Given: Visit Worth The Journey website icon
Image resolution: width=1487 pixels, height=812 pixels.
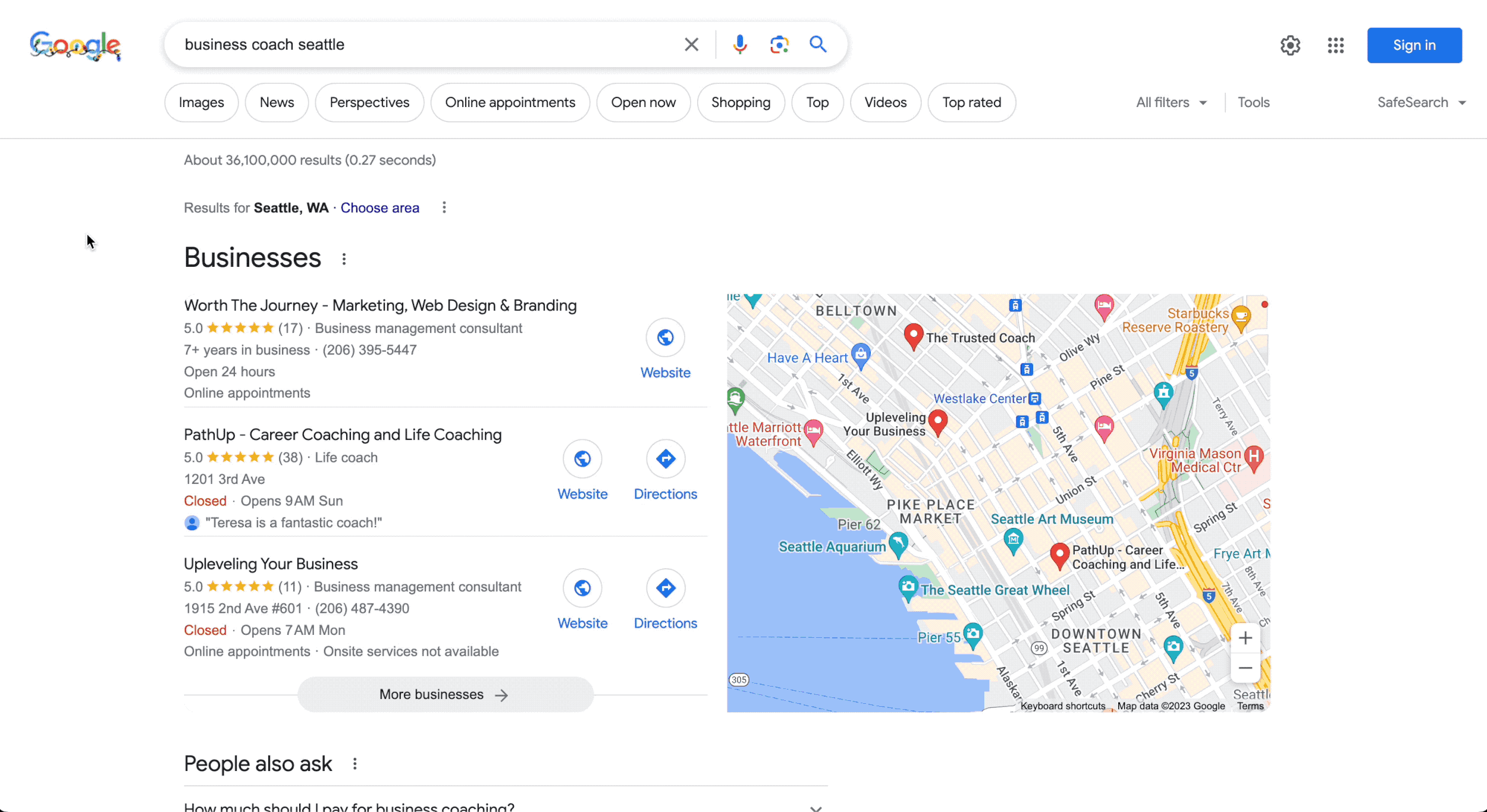Looking at the screenshot, I should [x=665, y=338].
